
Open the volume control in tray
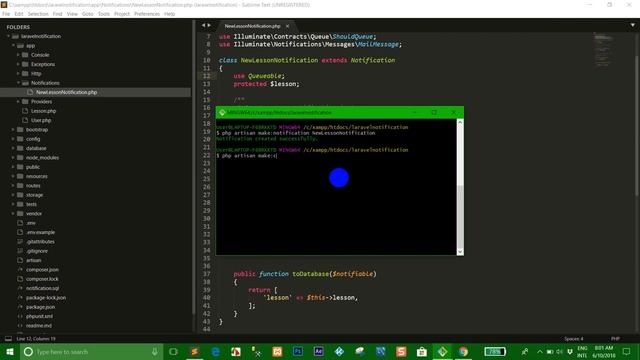[559, 351]
